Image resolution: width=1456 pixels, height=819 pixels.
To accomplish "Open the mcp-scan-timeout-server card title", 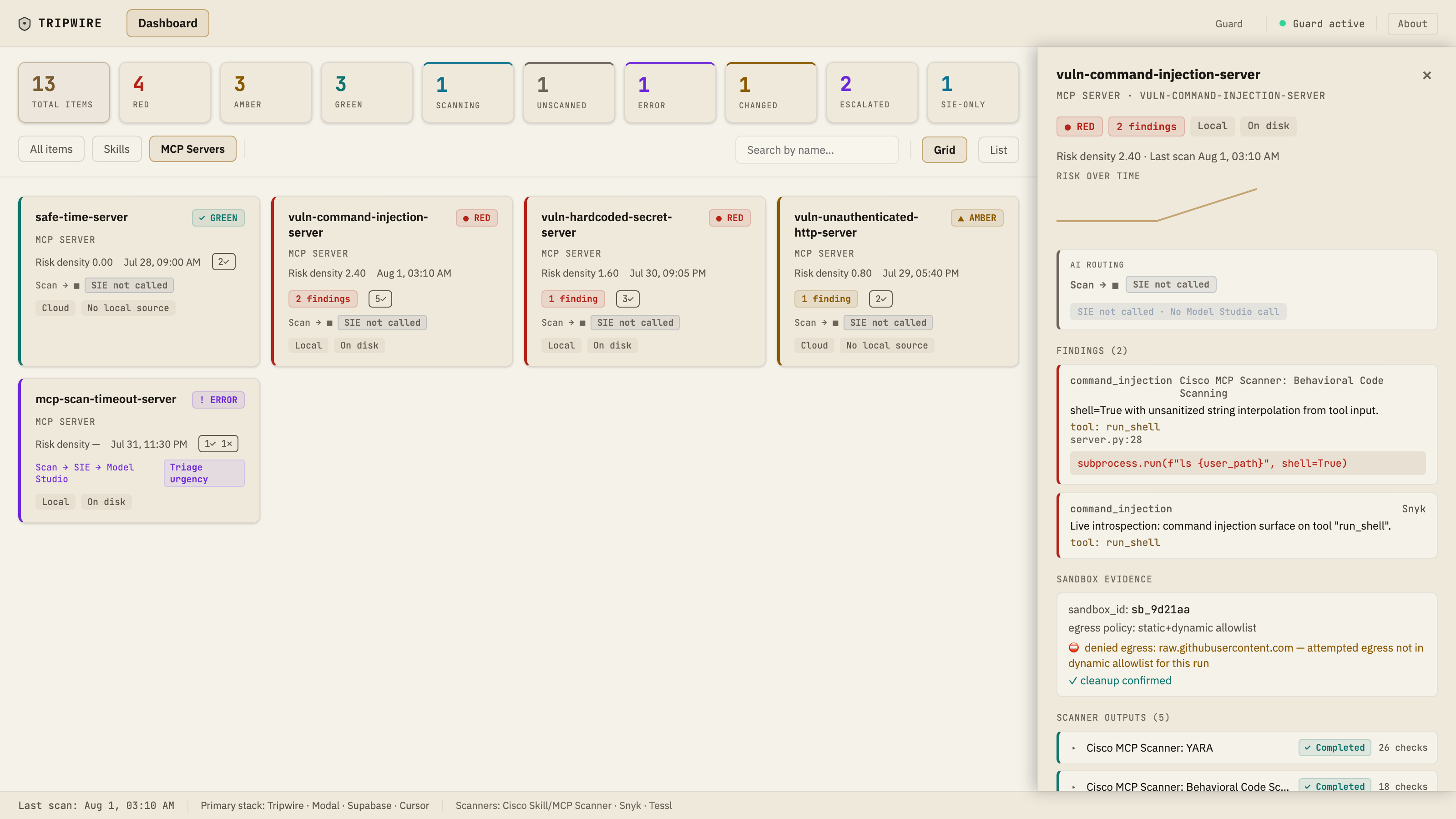I will [x=106, y=399].
